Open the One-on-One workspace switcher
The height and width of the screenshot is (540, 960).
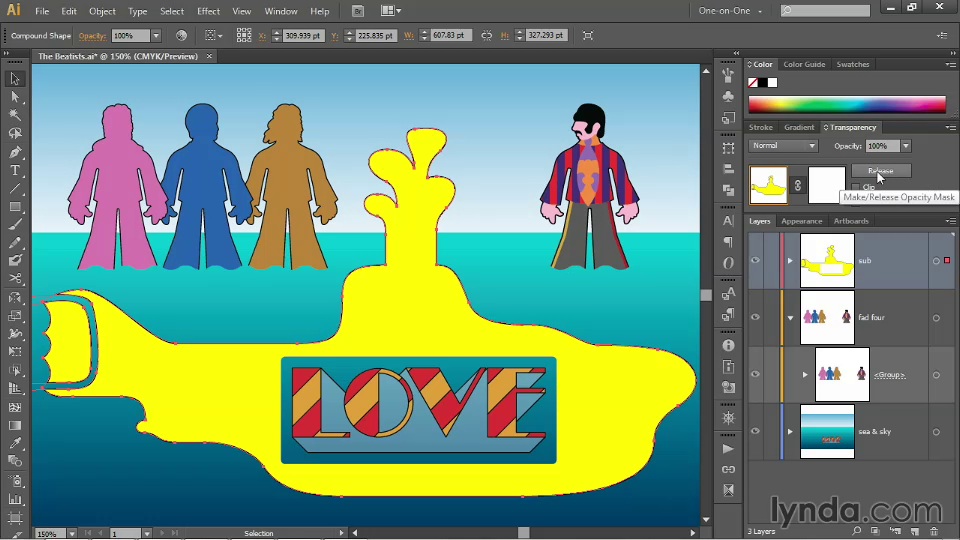(x=730, y=11)
